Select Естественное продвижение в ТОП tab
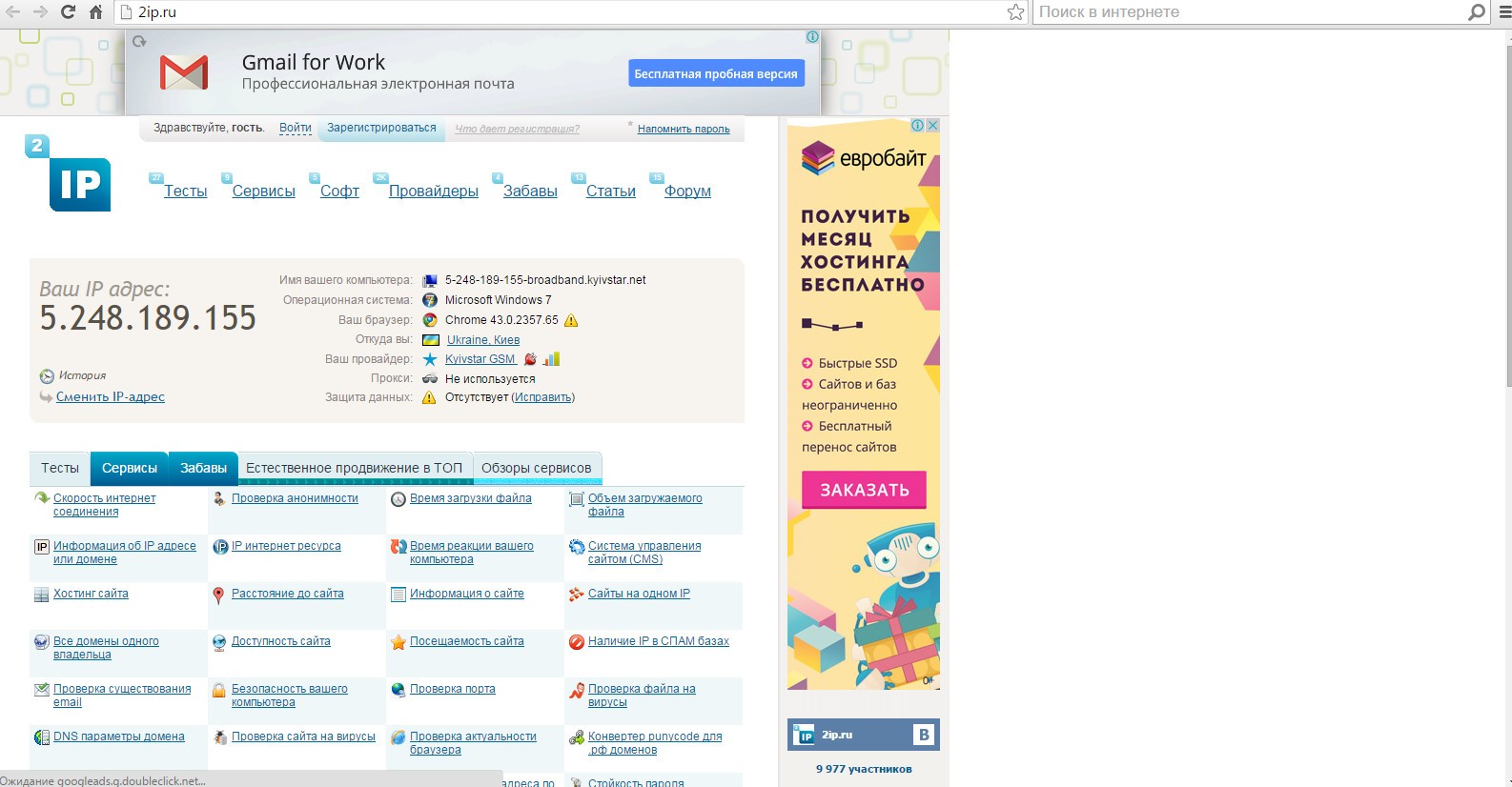Viewport: 1512px width, 787px height. [355, 468]
